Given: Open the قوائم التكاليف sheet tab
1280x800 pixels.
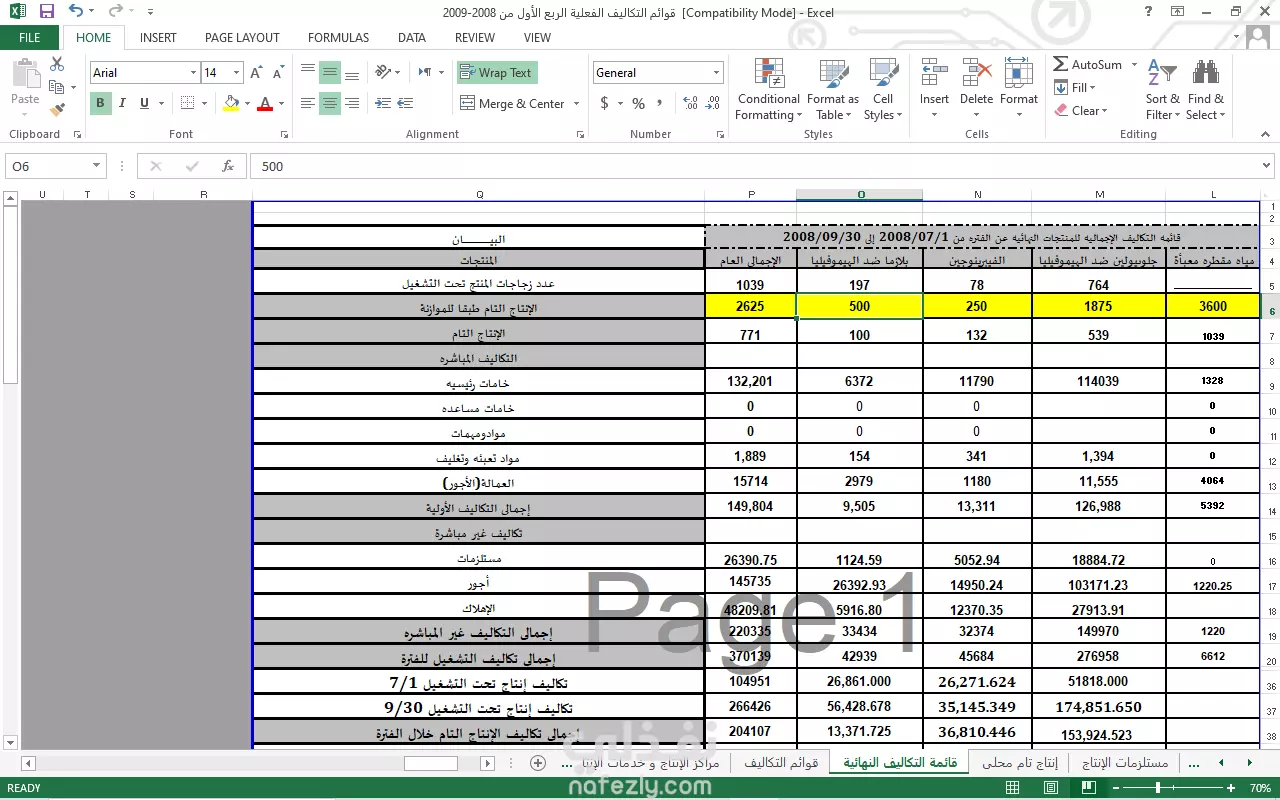Looking at the screenshot, I should pyautogui.click(x=781, y=763).
